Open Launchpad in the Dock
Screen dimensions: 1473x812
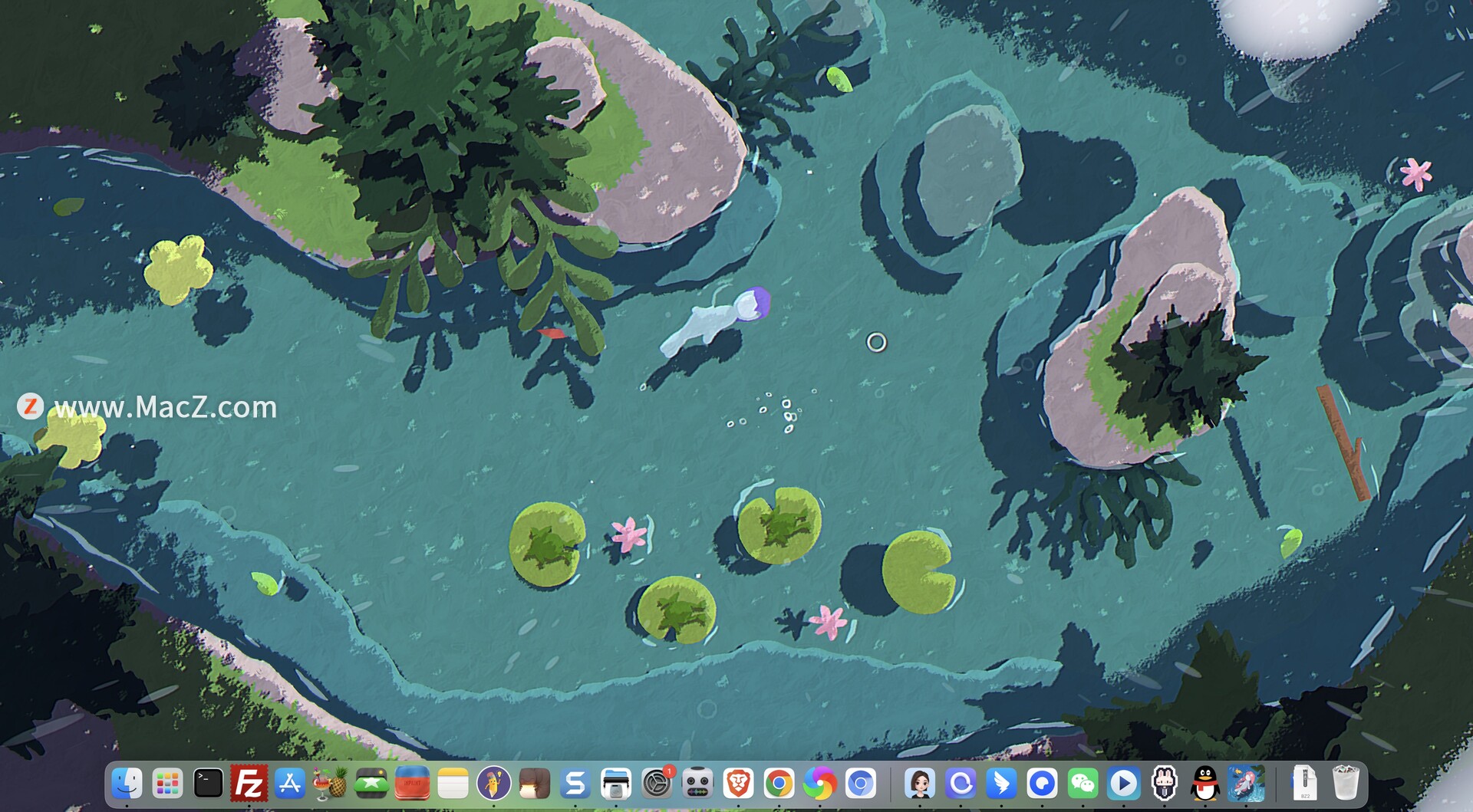(167, 784)
